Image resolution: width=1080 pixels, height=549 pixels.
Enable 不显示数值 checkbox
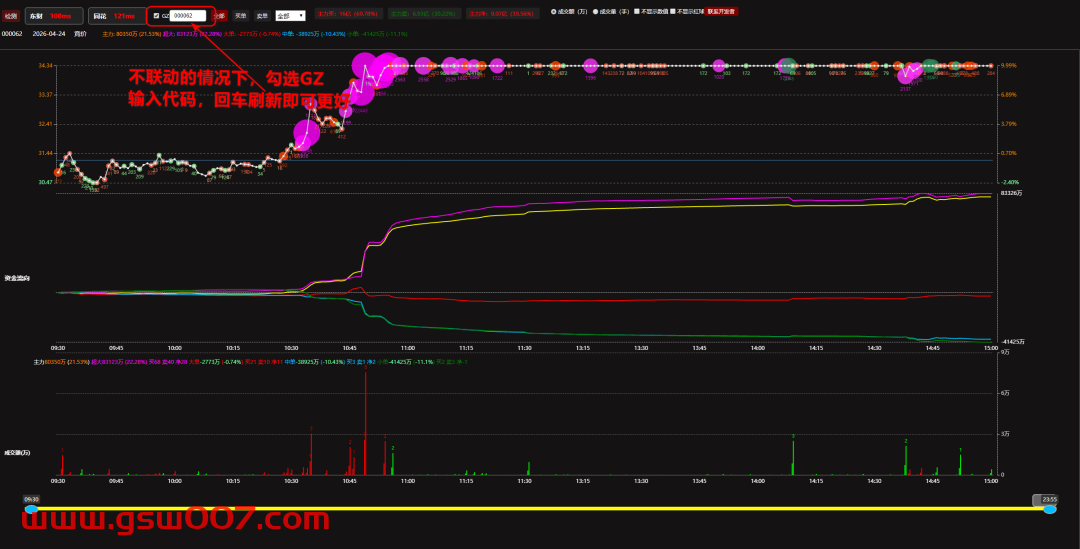(637, 11)
